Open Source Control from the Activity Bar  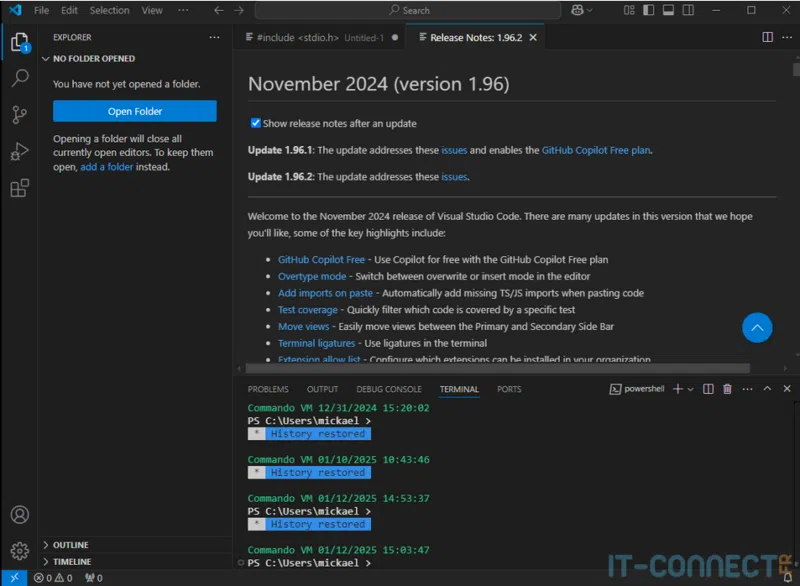point(20,114)
